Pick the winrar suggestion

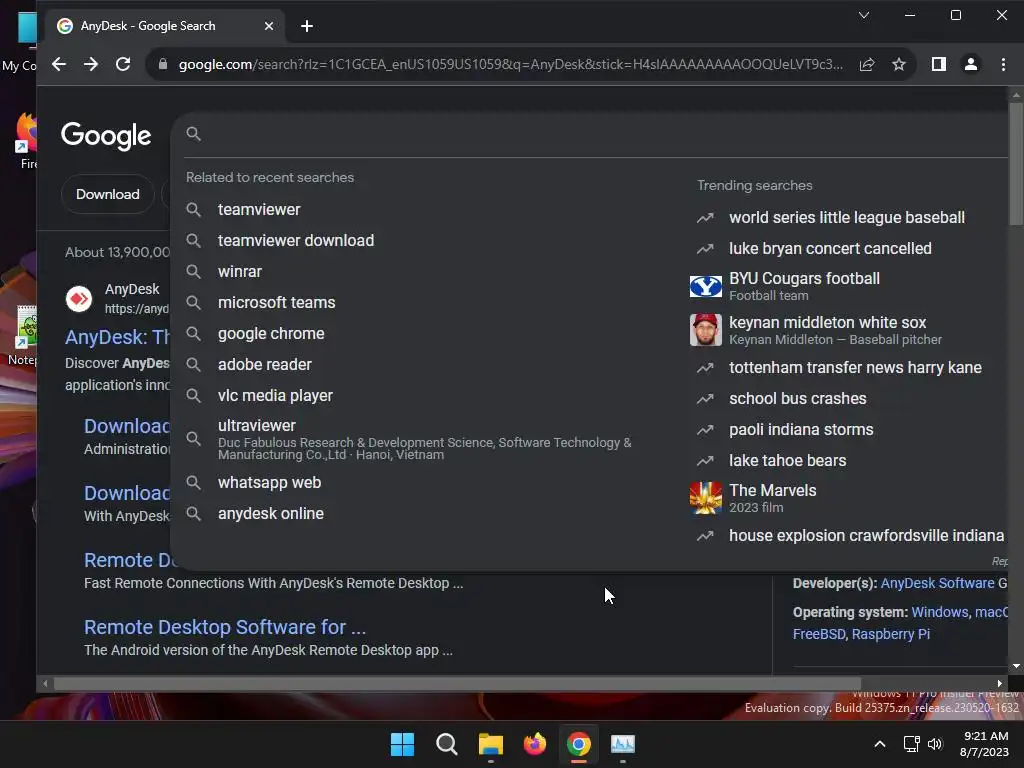(x=240, y=272)
